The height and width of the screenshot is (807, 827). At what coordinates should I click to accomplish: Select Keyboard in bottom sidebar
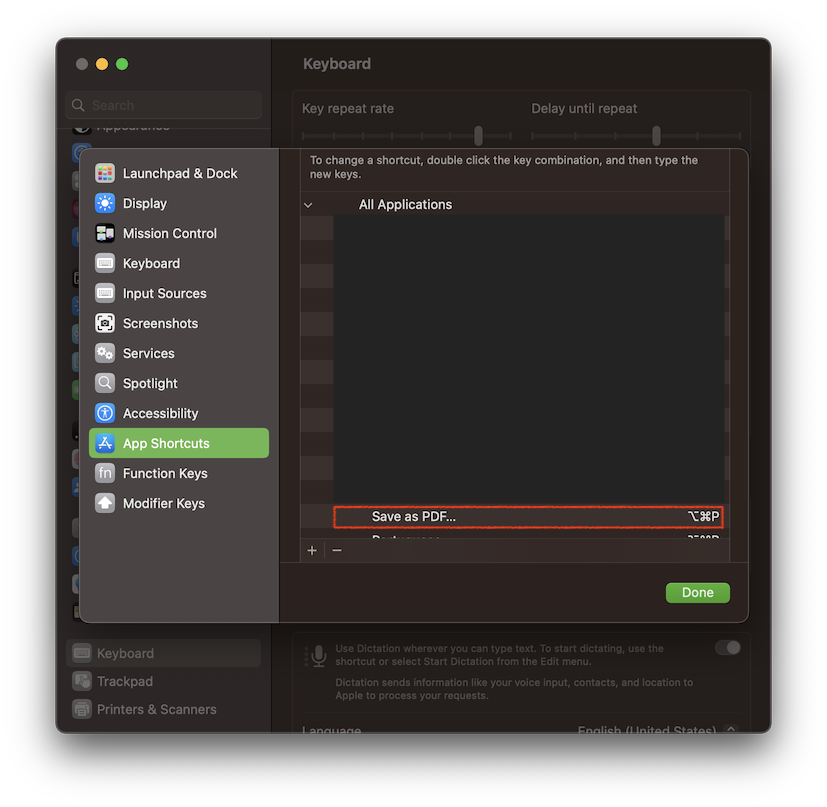(164, 654)
